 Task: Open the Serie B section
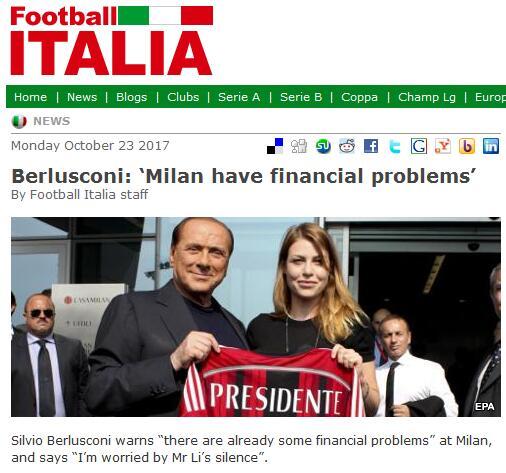pyautogui.click(x=301, y=97)
